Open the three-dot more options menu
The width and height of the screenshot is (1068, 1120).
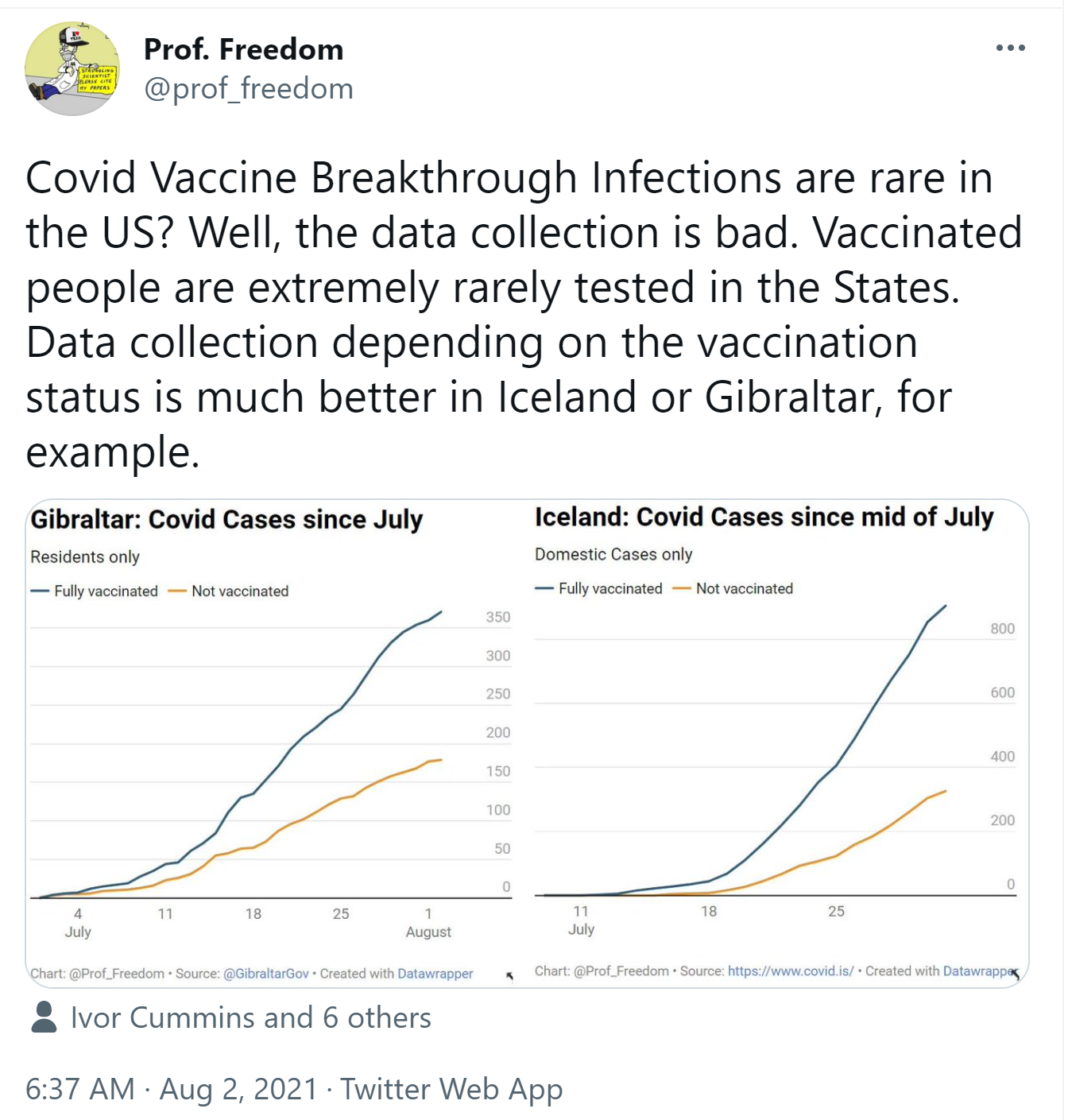click(x=1010, y=48)
